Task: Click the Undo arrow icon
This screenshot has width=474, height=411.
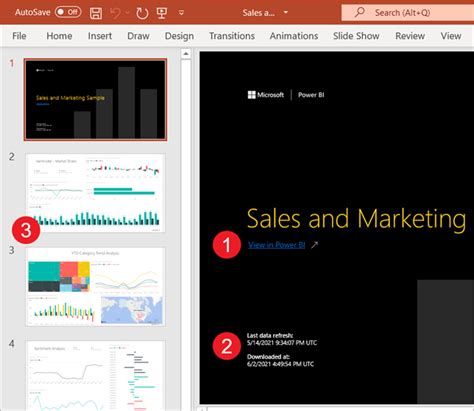Action: click(x=115, y=13)
